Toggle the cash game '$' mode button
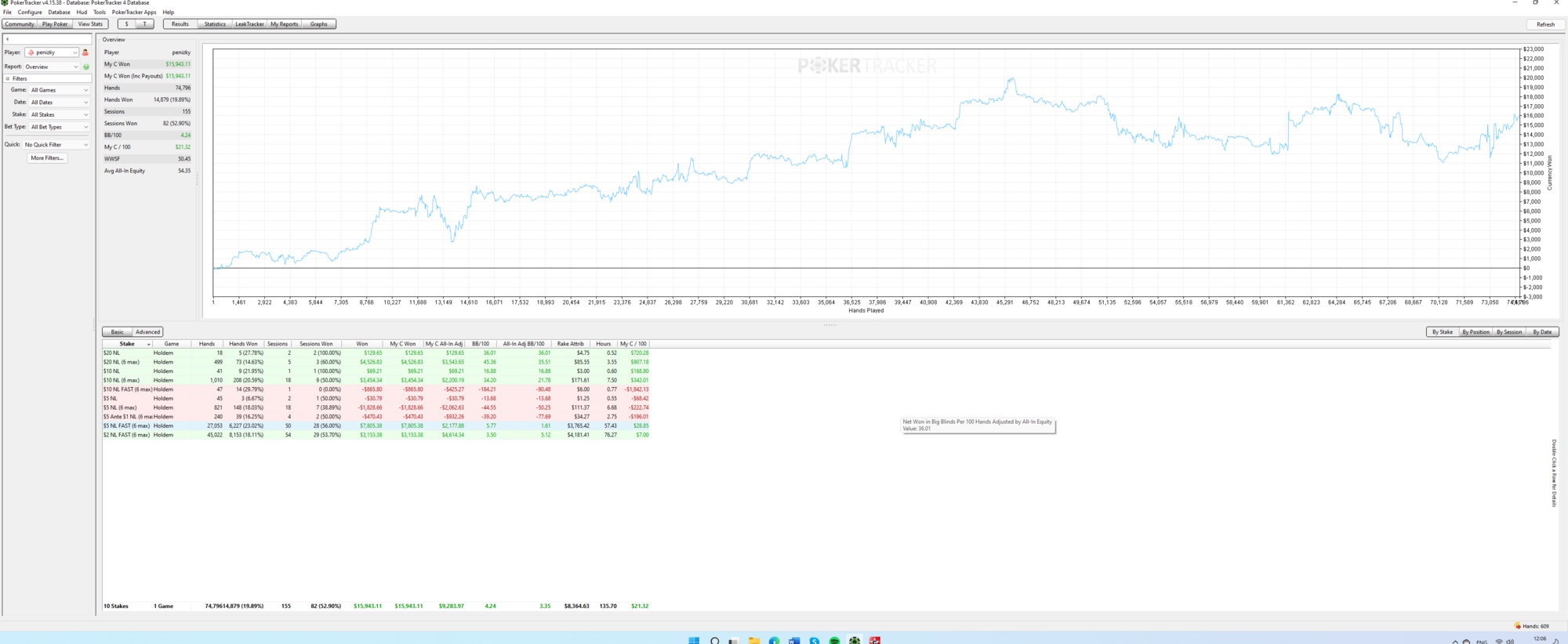The height and width of the screenshot is (644, 1568). click(126, 24)
